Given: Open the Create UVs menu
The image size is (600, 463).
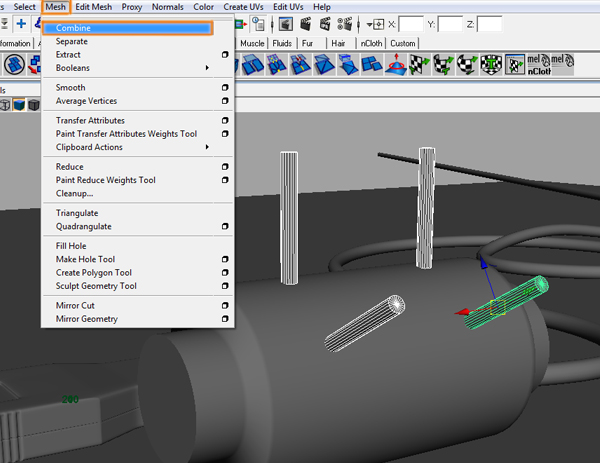Looking at the screenshot, I should click(x=243, y=7).
